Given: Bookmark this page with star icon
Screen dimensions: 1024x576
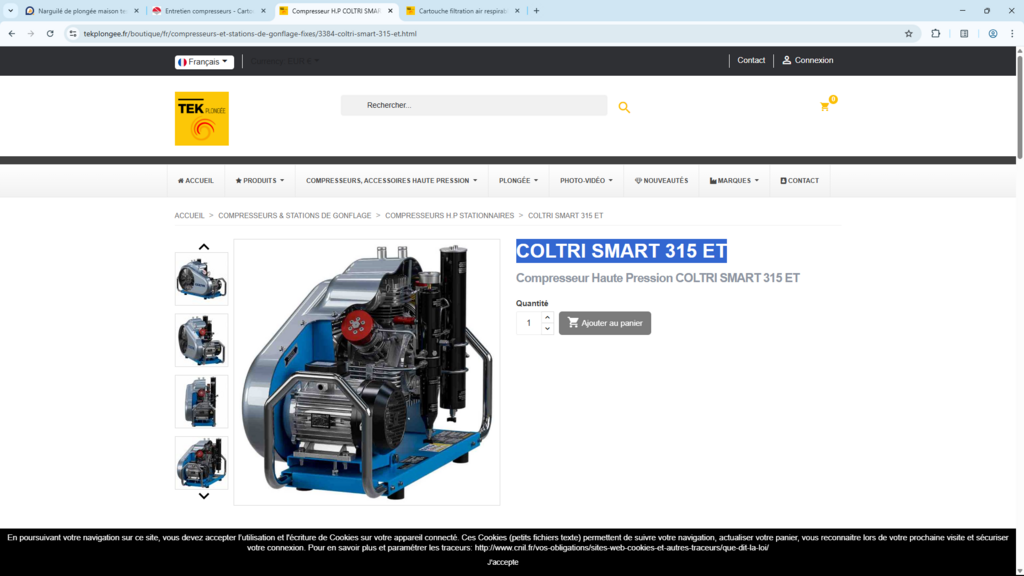Looking at the screenshot, I should pos(908,33).
